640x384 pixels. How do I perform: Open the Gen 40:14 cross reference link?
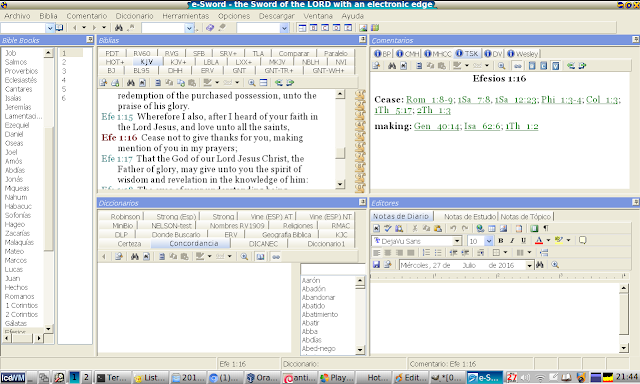[436, 126]
